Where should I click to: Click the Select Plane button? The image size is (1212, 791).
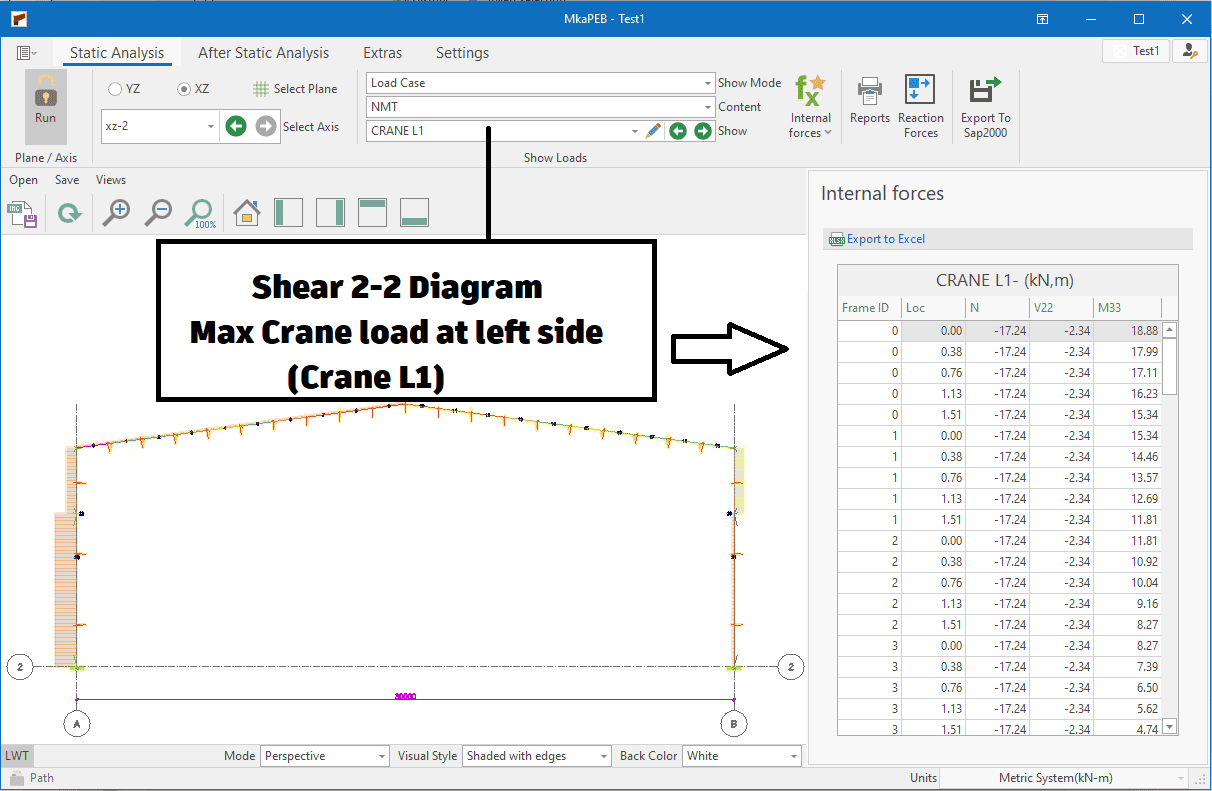(x=295, y=89)
